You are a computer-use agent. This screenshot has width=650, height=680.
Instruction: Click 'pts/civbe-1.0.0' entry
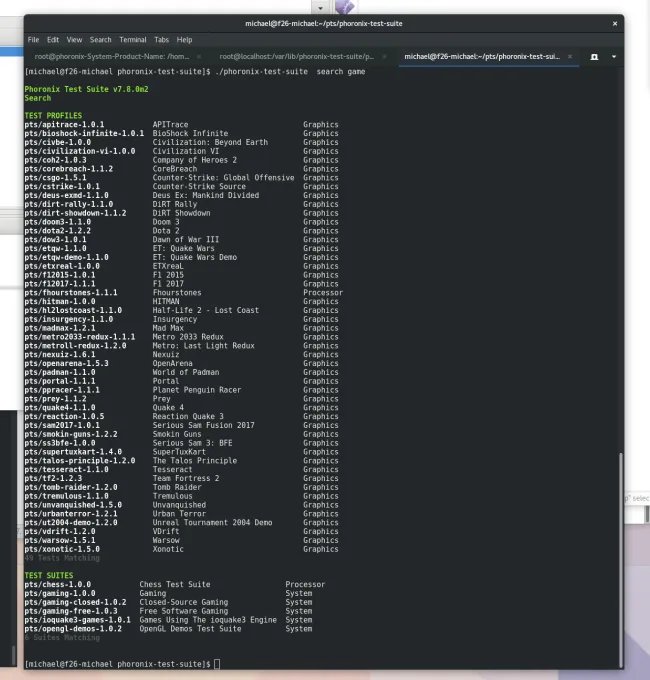(x=58, y=142)
